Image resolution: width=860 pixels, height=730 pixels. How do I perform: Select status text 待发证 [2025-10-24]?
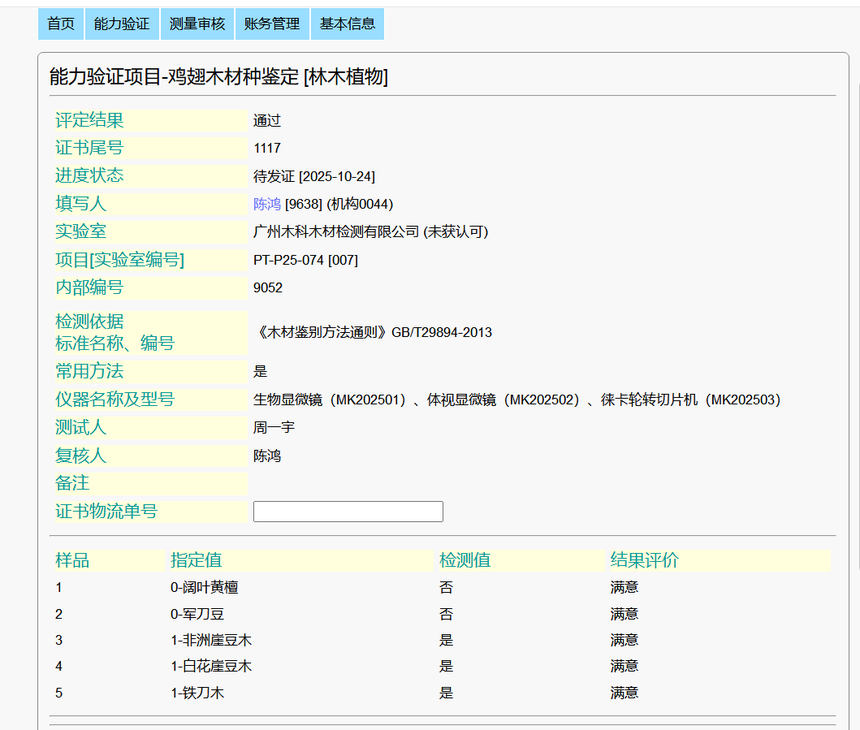click(314, 176)
